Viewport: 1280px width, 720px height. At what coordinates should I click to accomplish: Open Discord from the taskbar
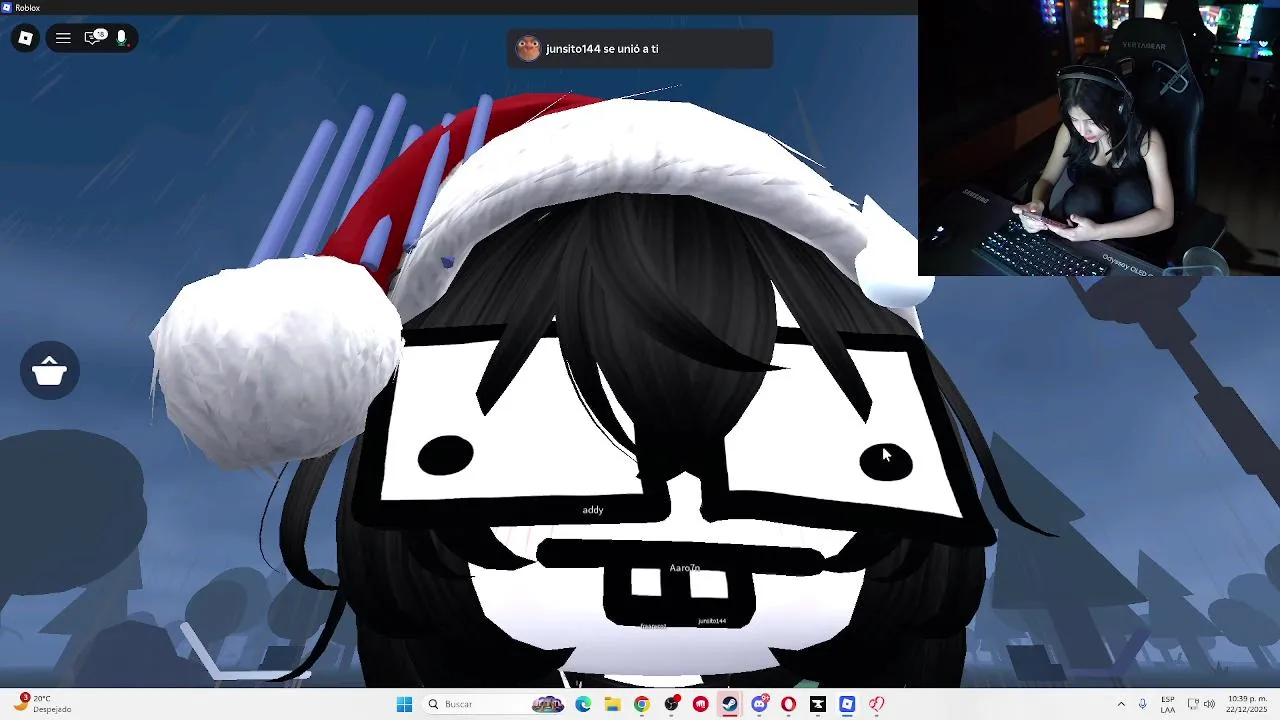(x=759, y=704)
